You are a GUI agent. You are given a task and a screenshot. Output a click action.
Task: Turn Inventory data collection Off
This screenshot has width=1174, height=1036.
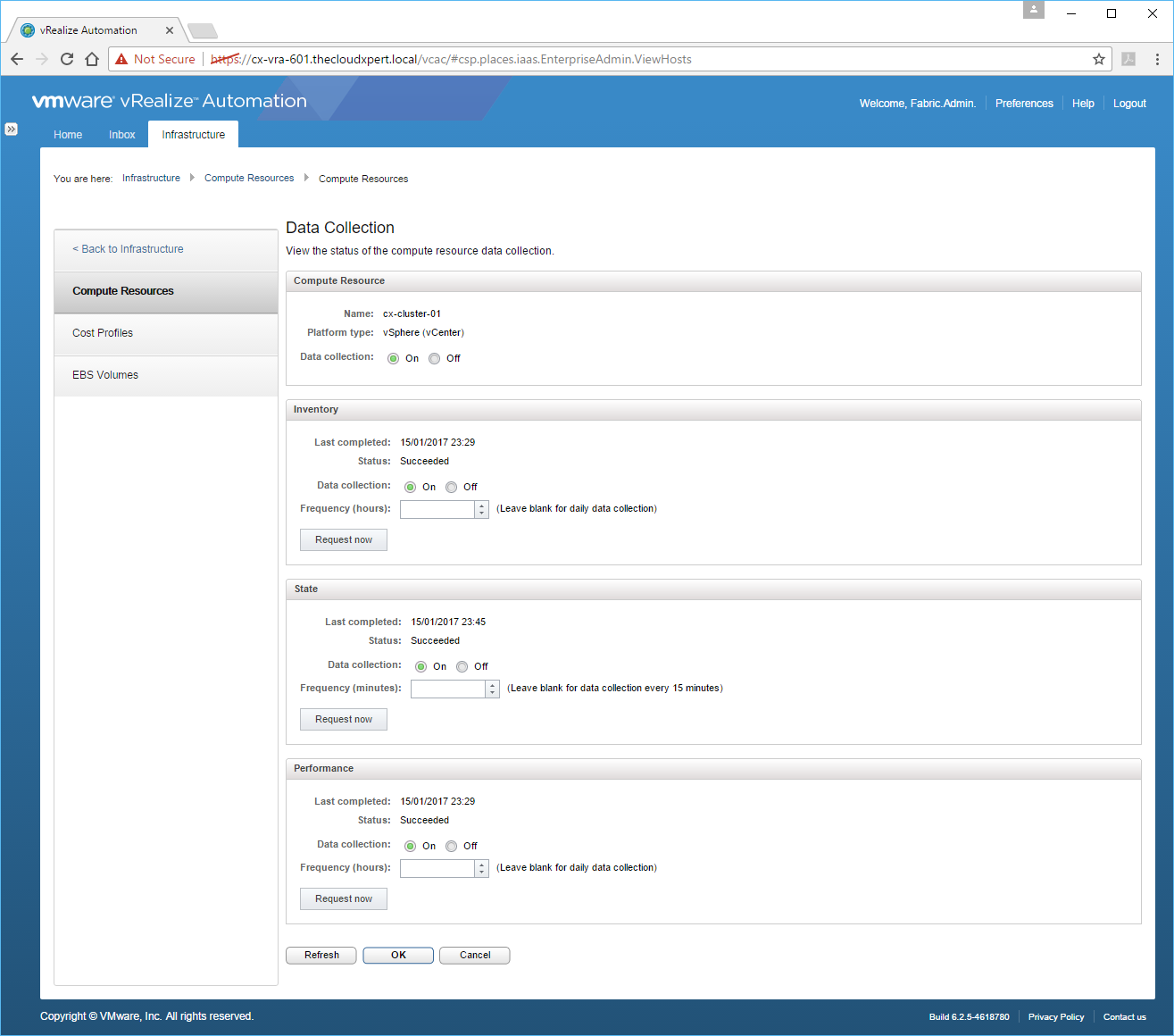click(x=452, y=487)
